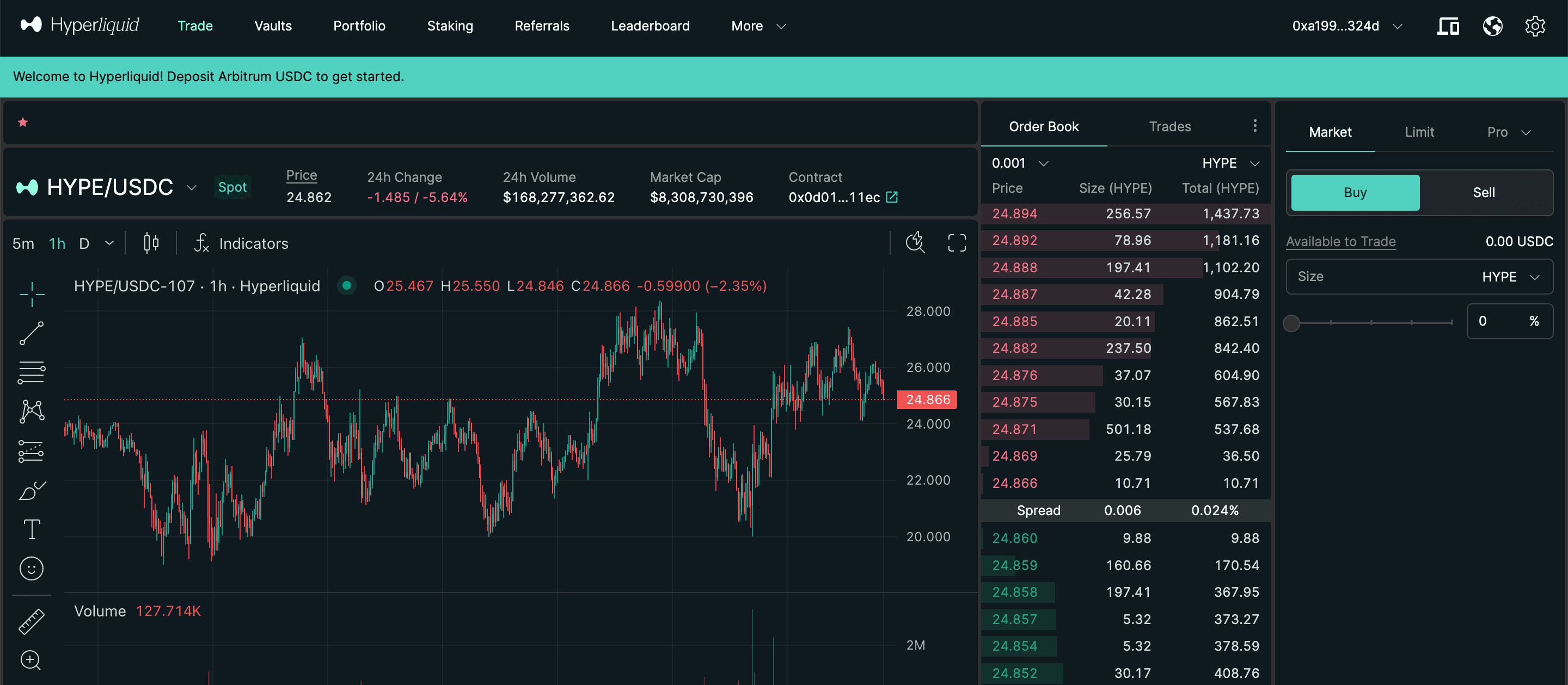Select the zoom in tool
Viewport: 1568px width, 685px height.
point(31,660)
